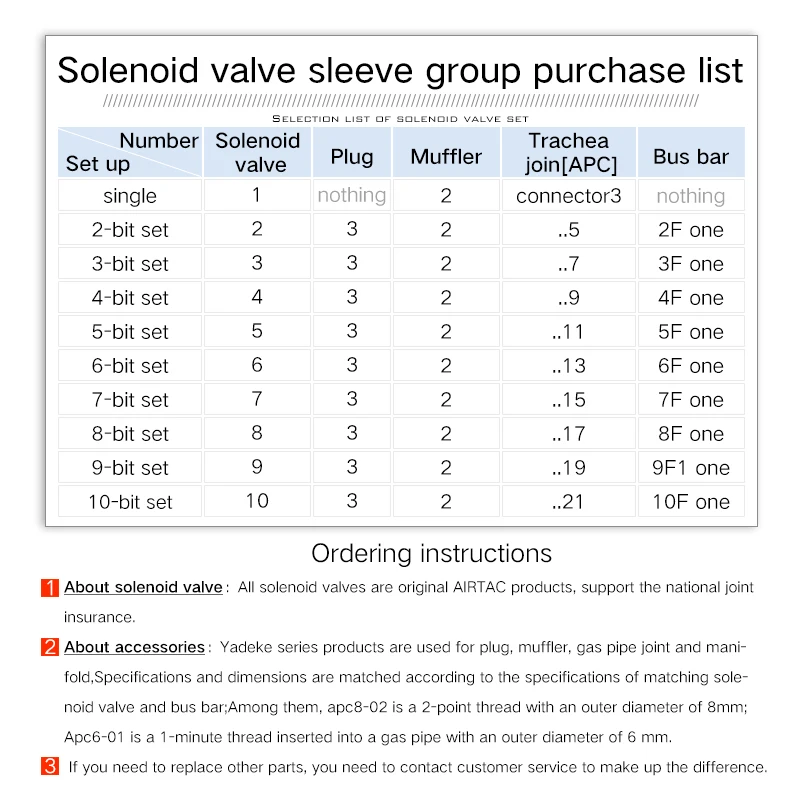This screenshot has width=800, height=800.
Task: Select the 9F1 one bus bar cell
Action: 691,468
